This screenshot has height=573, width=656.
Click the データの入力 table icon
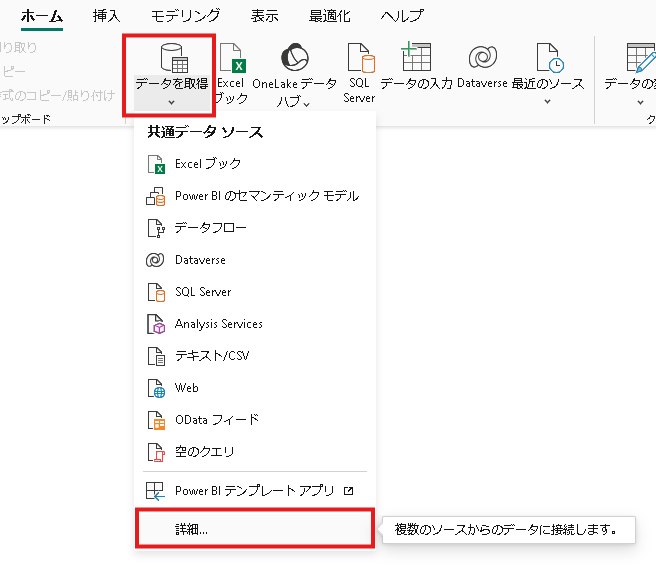click(416, 56)
